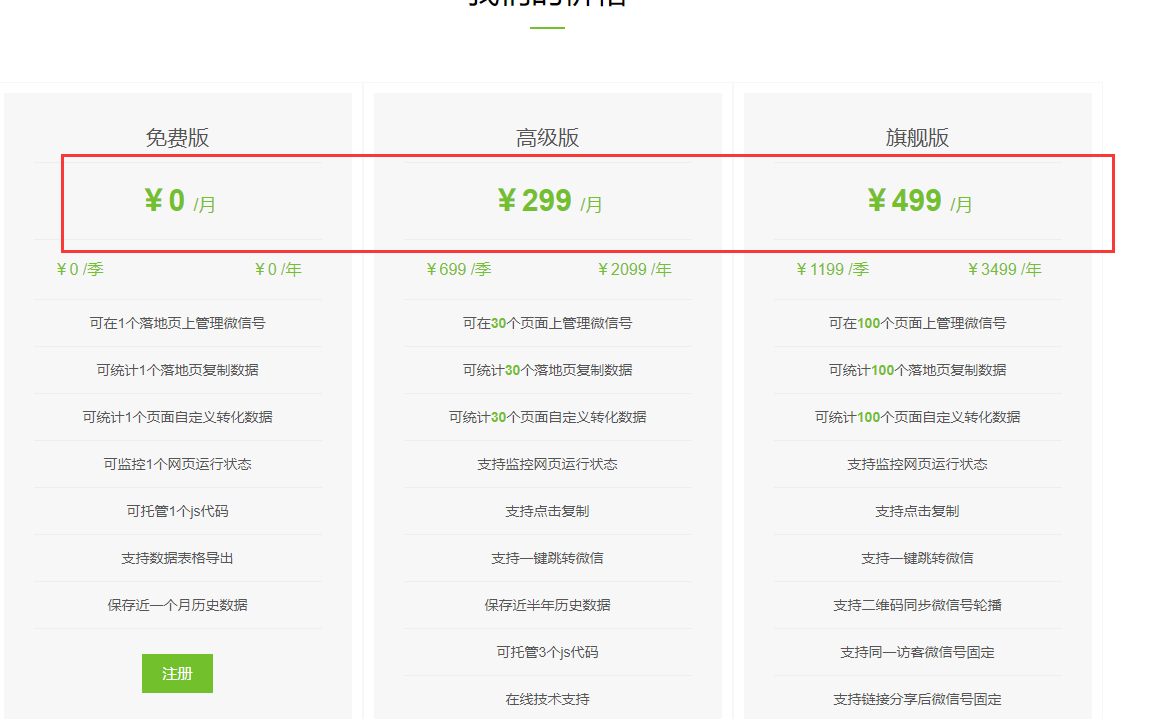1170x719 pixels.
Task: Click the text 可统计30个落地页复制数据
Action: (548, 370)
